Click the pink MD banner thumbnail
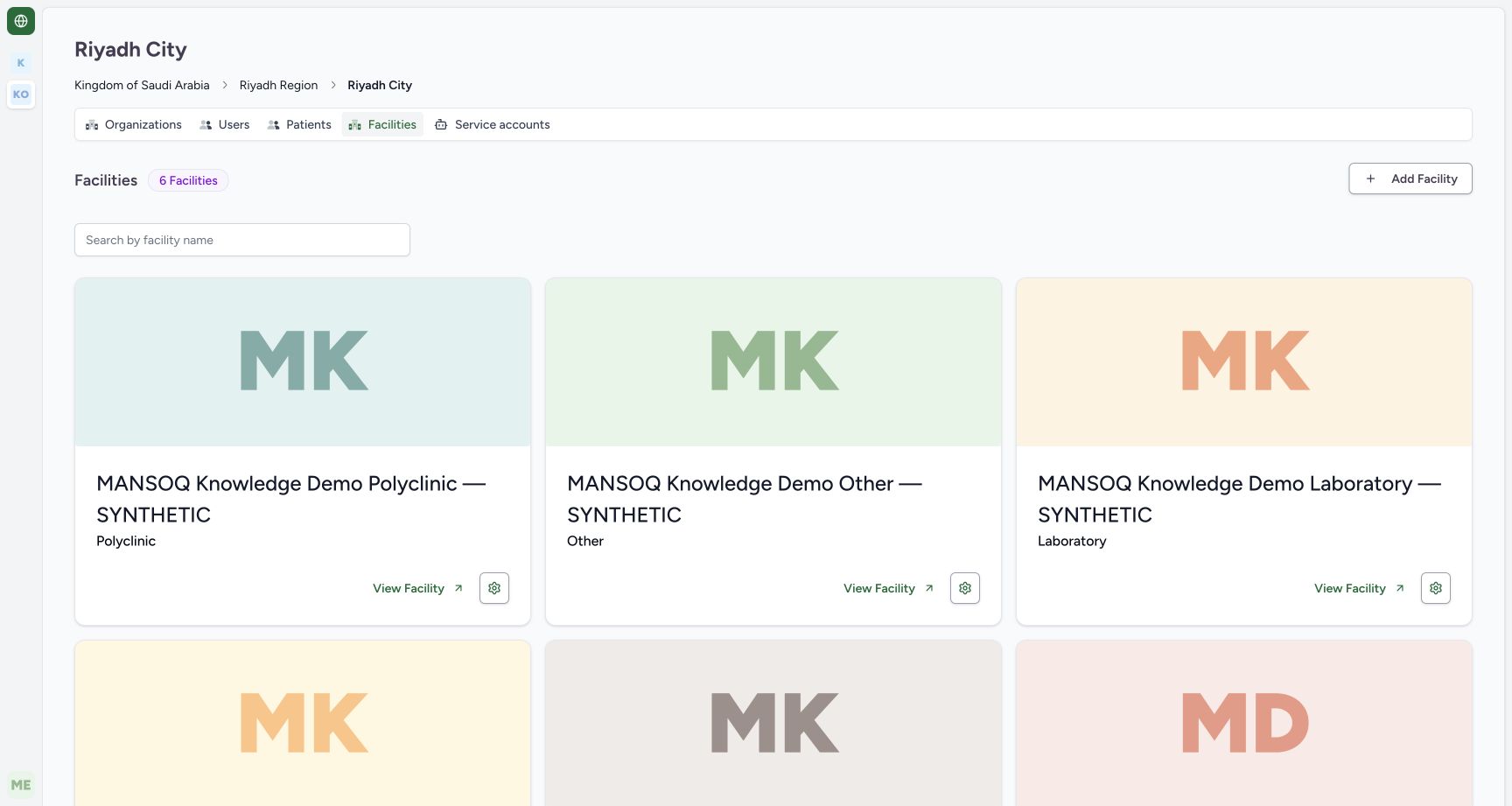 point(1244,723)
